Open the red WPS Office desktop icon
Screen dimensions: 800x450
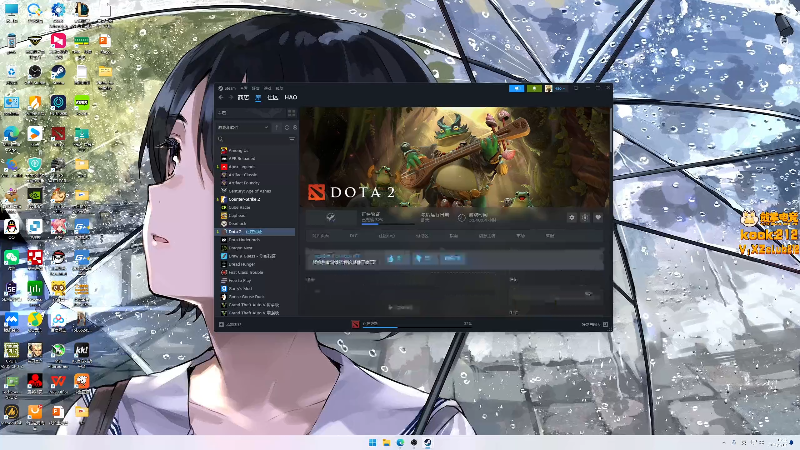58,384
